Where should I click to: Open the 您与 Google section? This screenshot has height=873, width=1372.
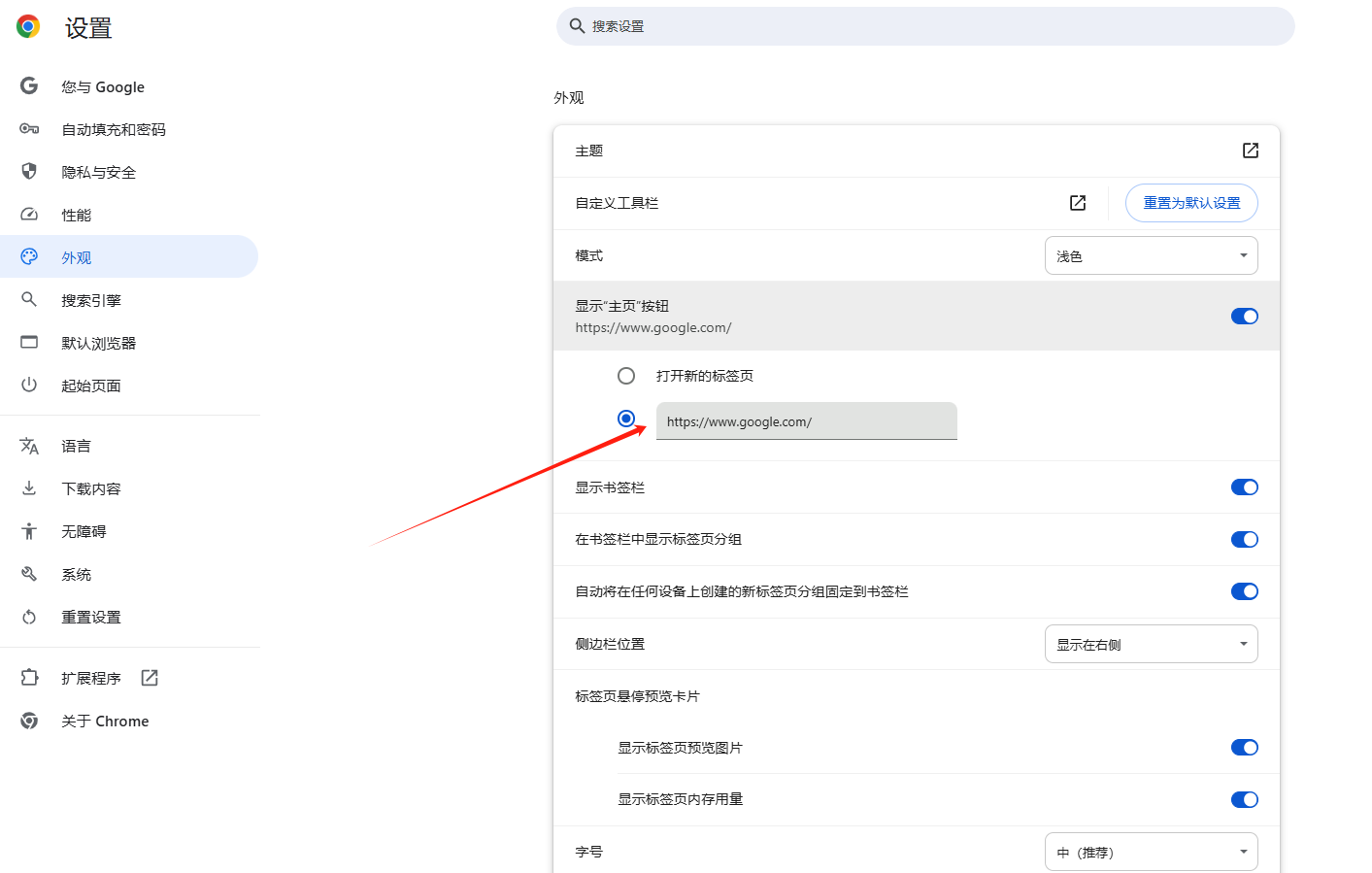coord(103,86)
